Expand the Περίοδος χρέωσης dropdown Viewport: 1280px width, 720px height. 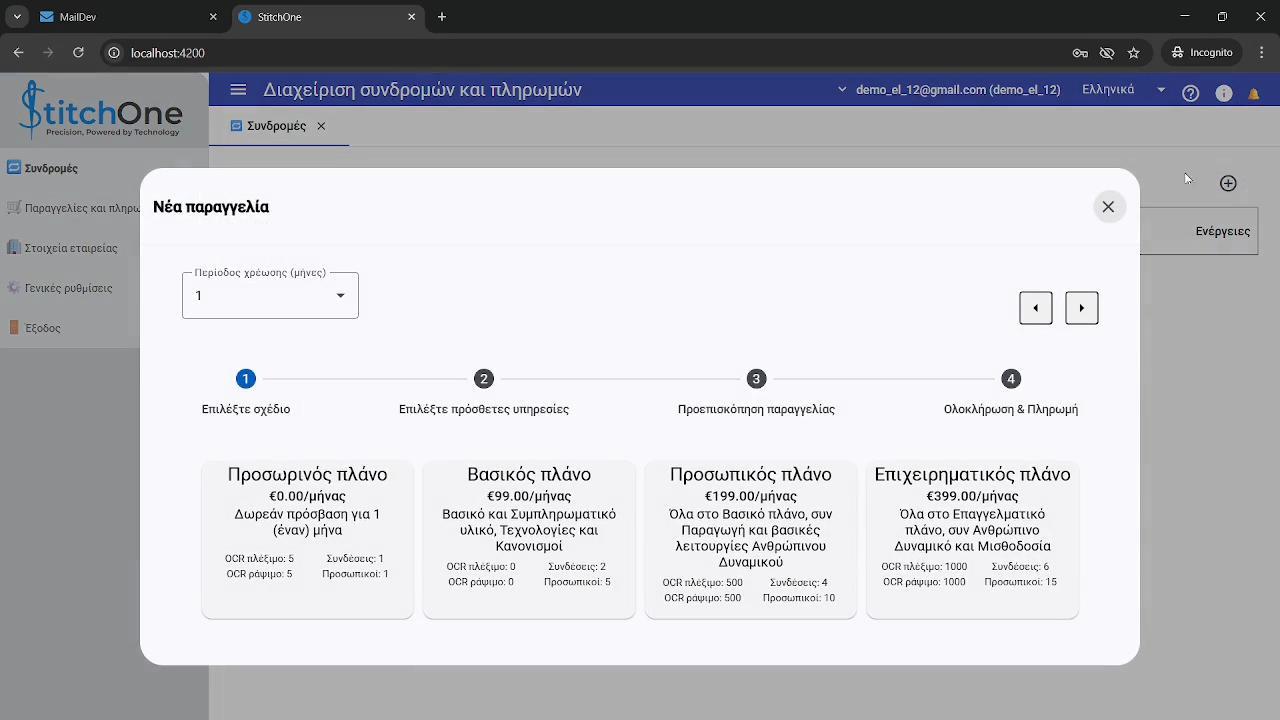[270, 295]
